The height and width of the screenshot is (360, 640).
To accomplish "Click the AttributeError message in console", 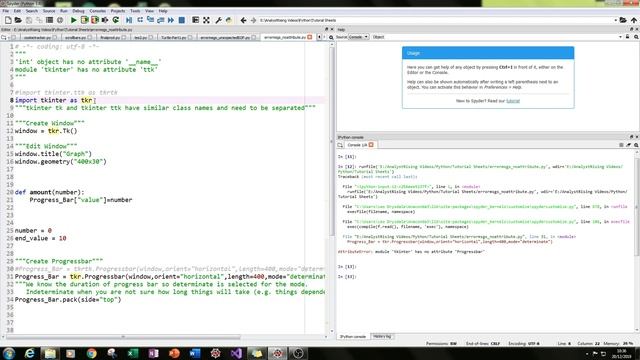I will tap(411, 252).
